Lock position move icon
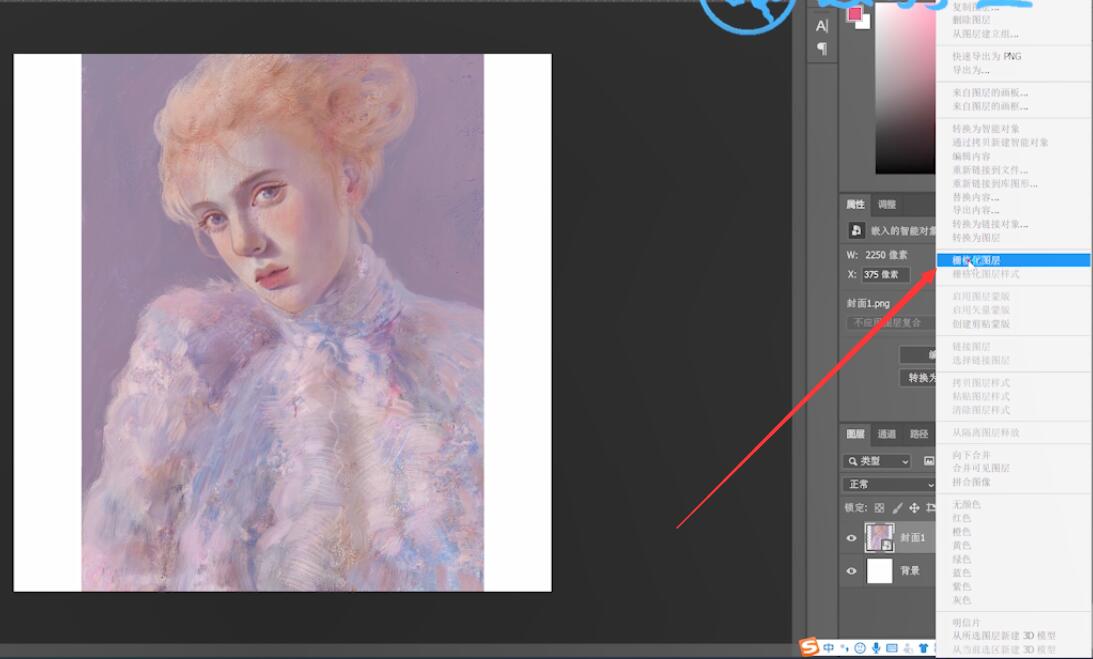This screenshot has height=659, width=1093. pos(914,508)
